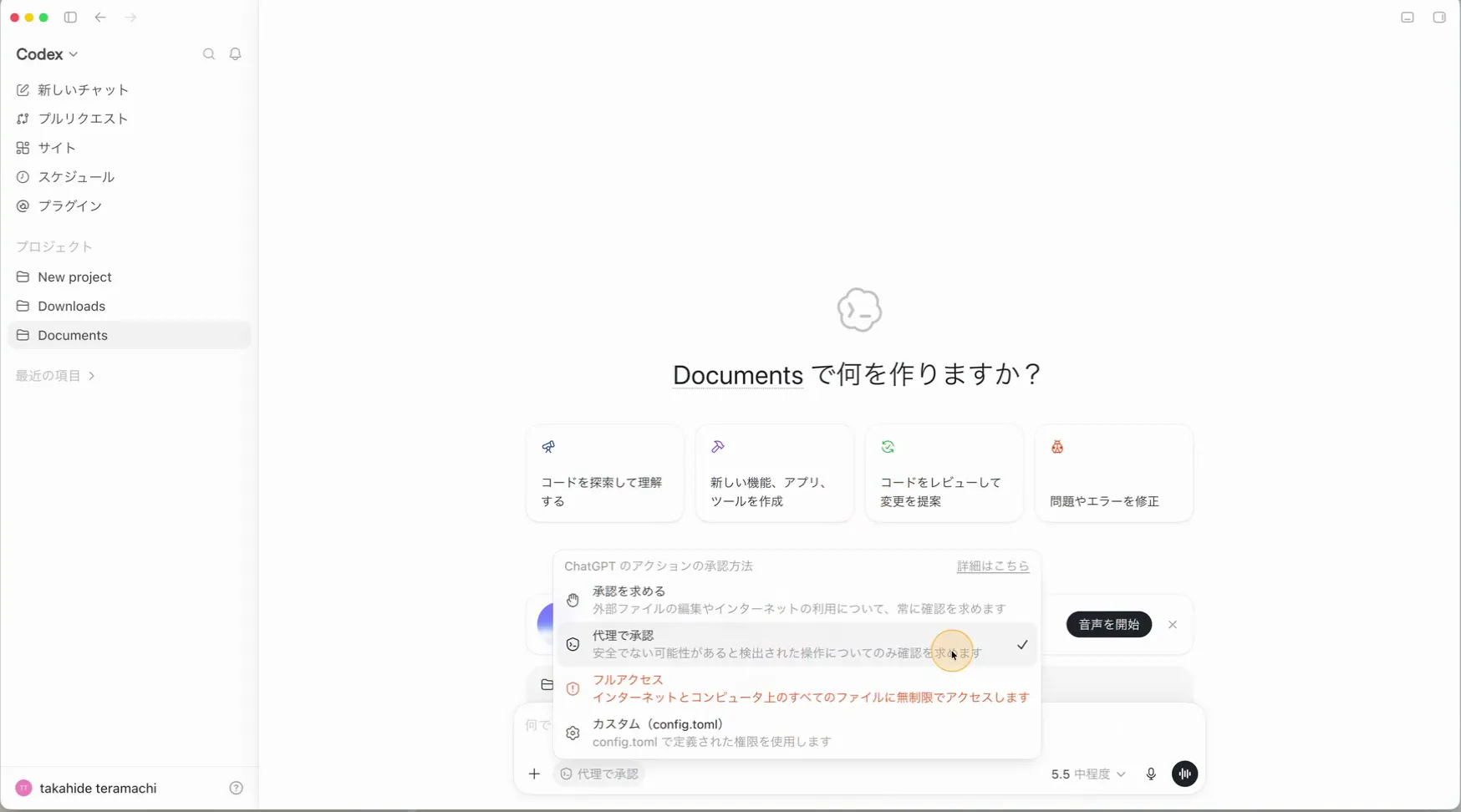Choose コードをレビューして変更を提案 card
1461x812 pixels.
[x=944, y=474]
